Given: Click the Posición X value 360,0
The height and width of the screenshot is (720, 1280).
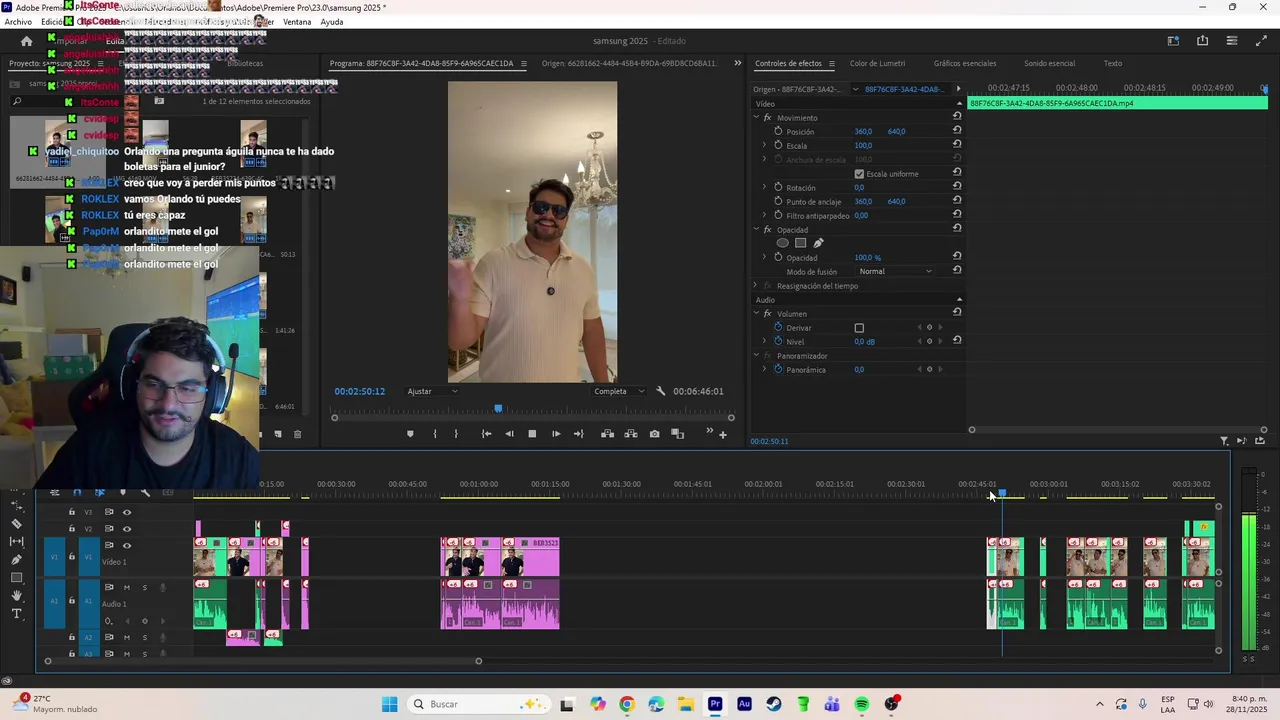Looking at the screenshot, I should point(863,131).
